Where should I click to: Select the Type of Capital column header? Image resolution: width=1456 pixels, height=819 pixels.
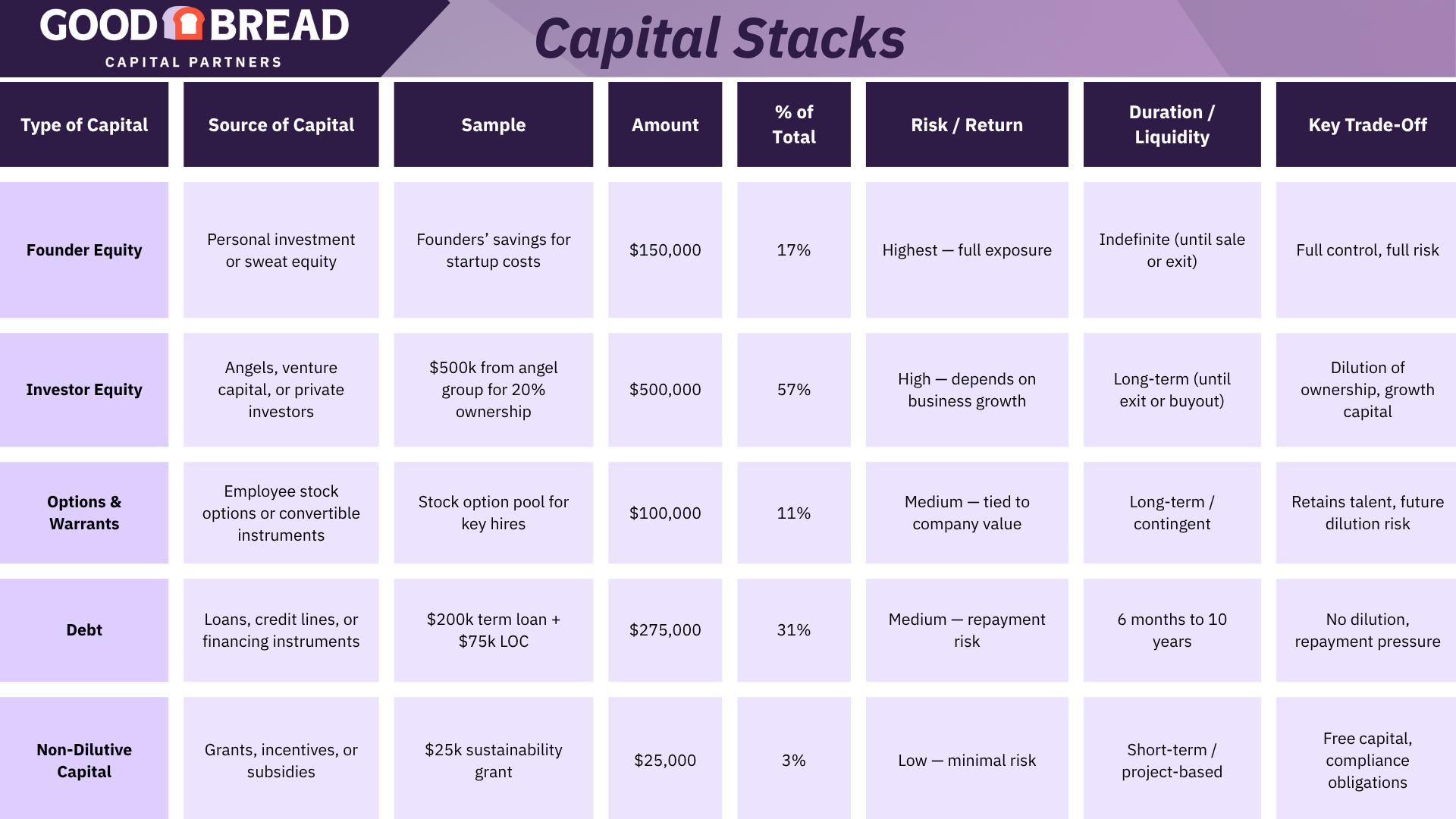(x=84, y=125)
